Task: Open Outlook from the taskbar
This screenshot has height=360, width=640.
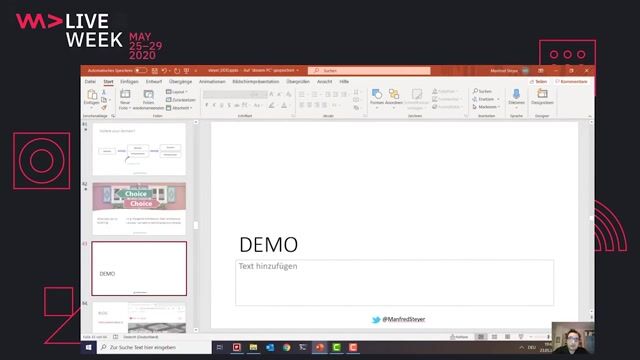Action: pos(270,347)
